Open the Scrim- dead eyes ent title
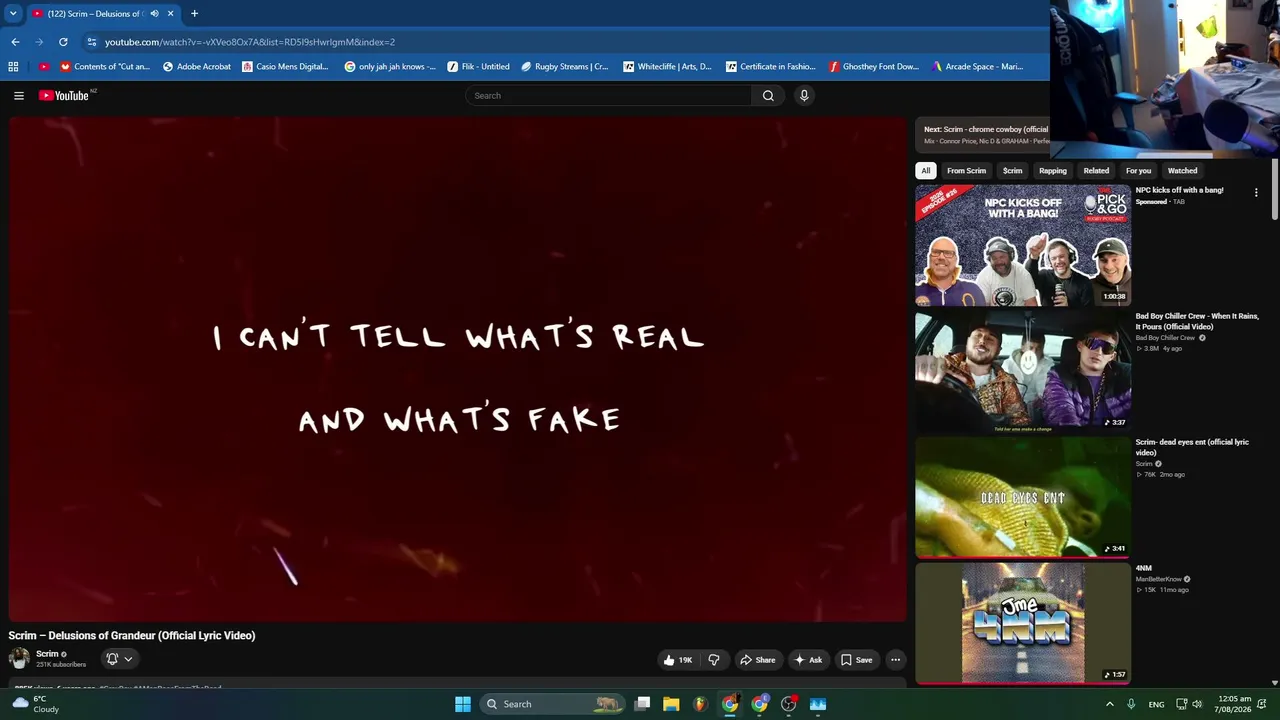Image resolution: width=1280 pixels, height=720 pixels. (x=1192, y=447)
